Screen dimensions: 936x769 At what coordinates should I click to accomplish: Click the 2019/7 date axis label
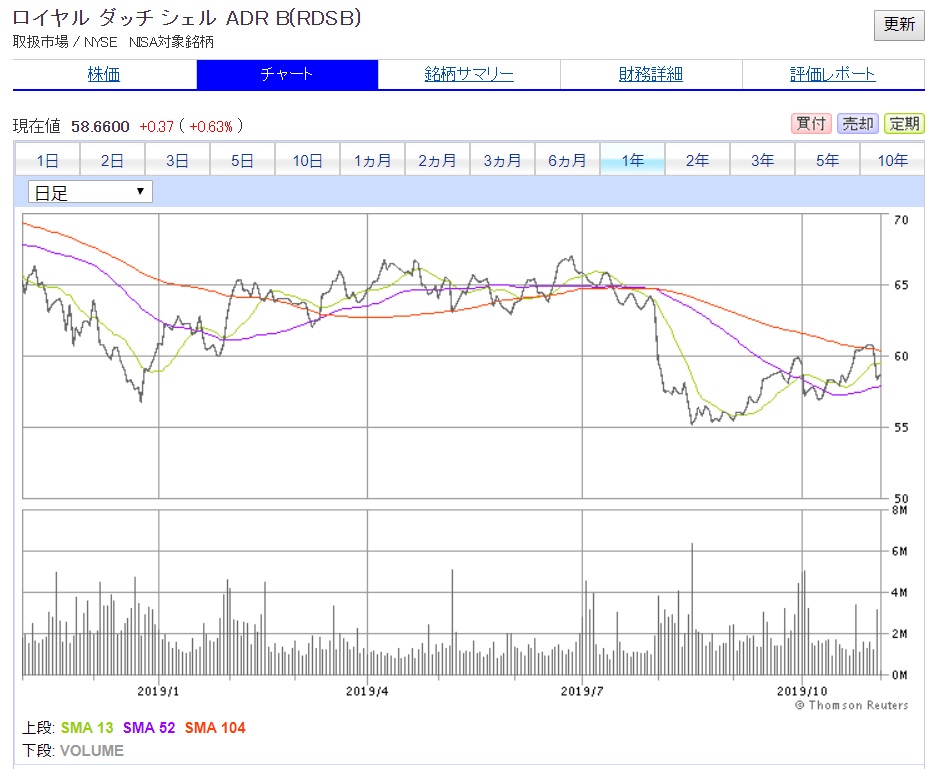582,691
